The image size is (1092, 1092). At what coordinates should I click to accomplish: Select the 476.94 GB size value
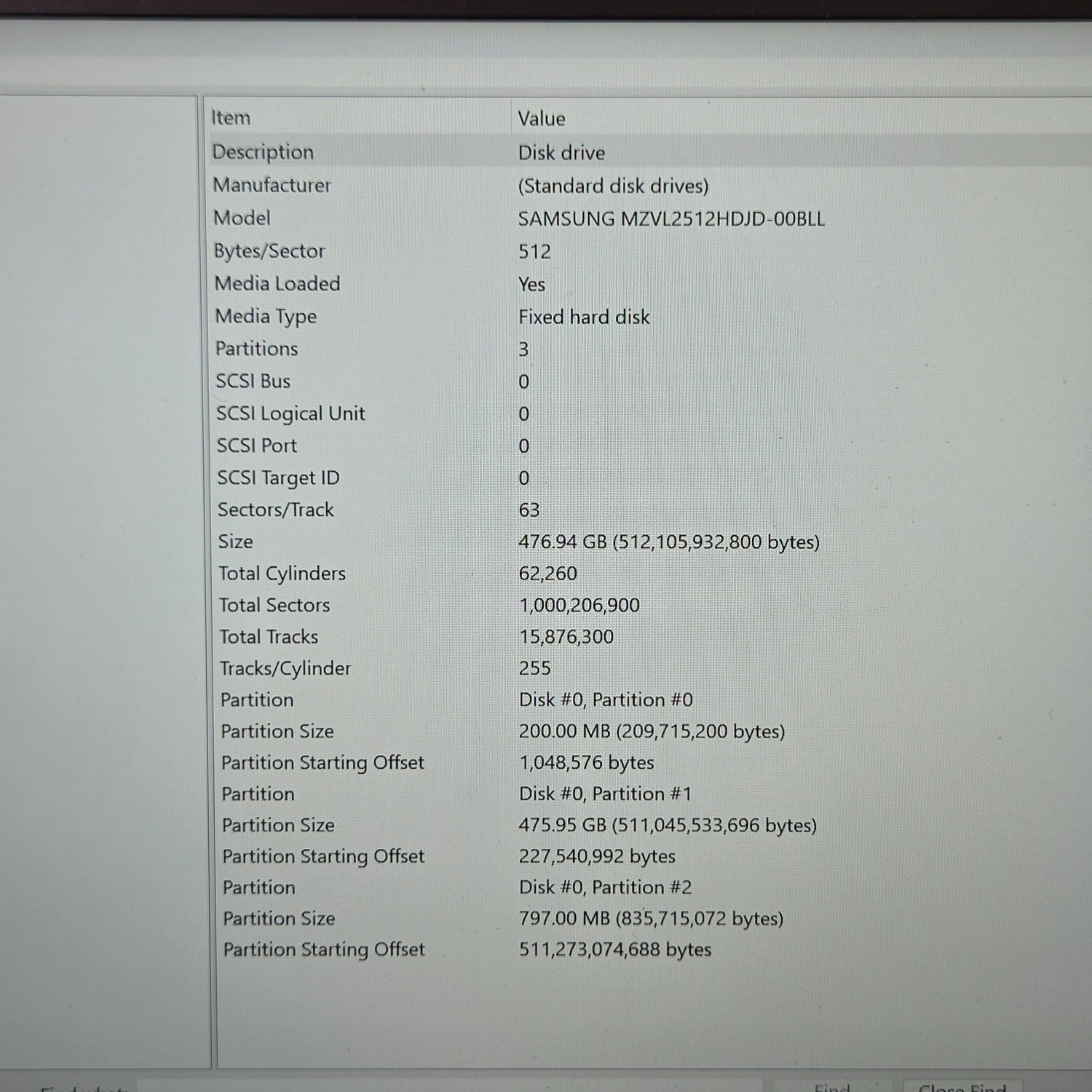[669, 542]
